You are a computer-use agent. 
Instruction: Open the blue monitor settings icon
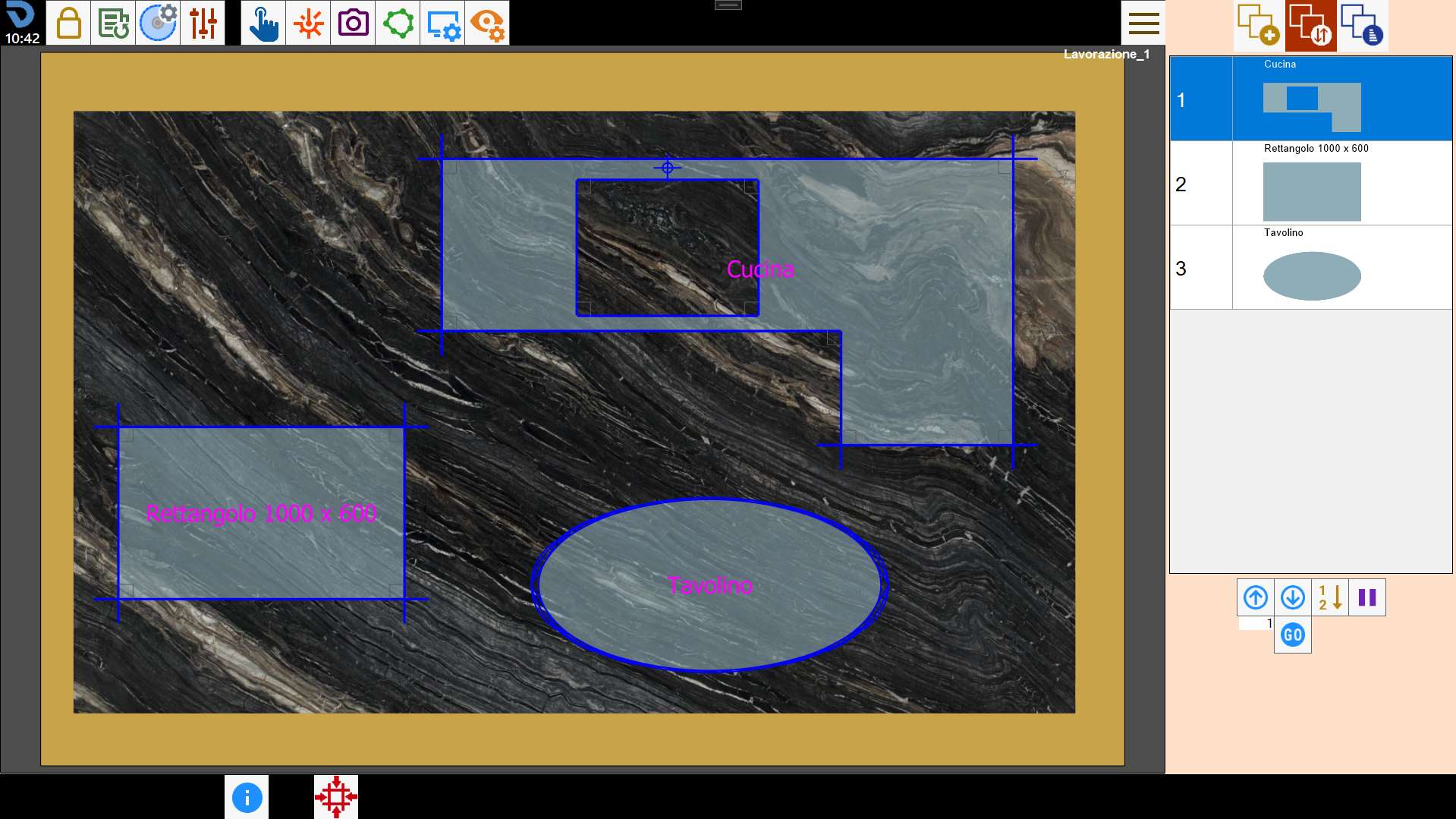[442, 23]
